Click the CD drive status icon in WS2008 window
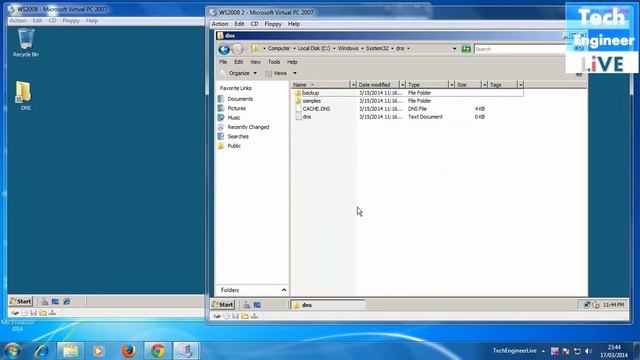 (x=24, y=313)
